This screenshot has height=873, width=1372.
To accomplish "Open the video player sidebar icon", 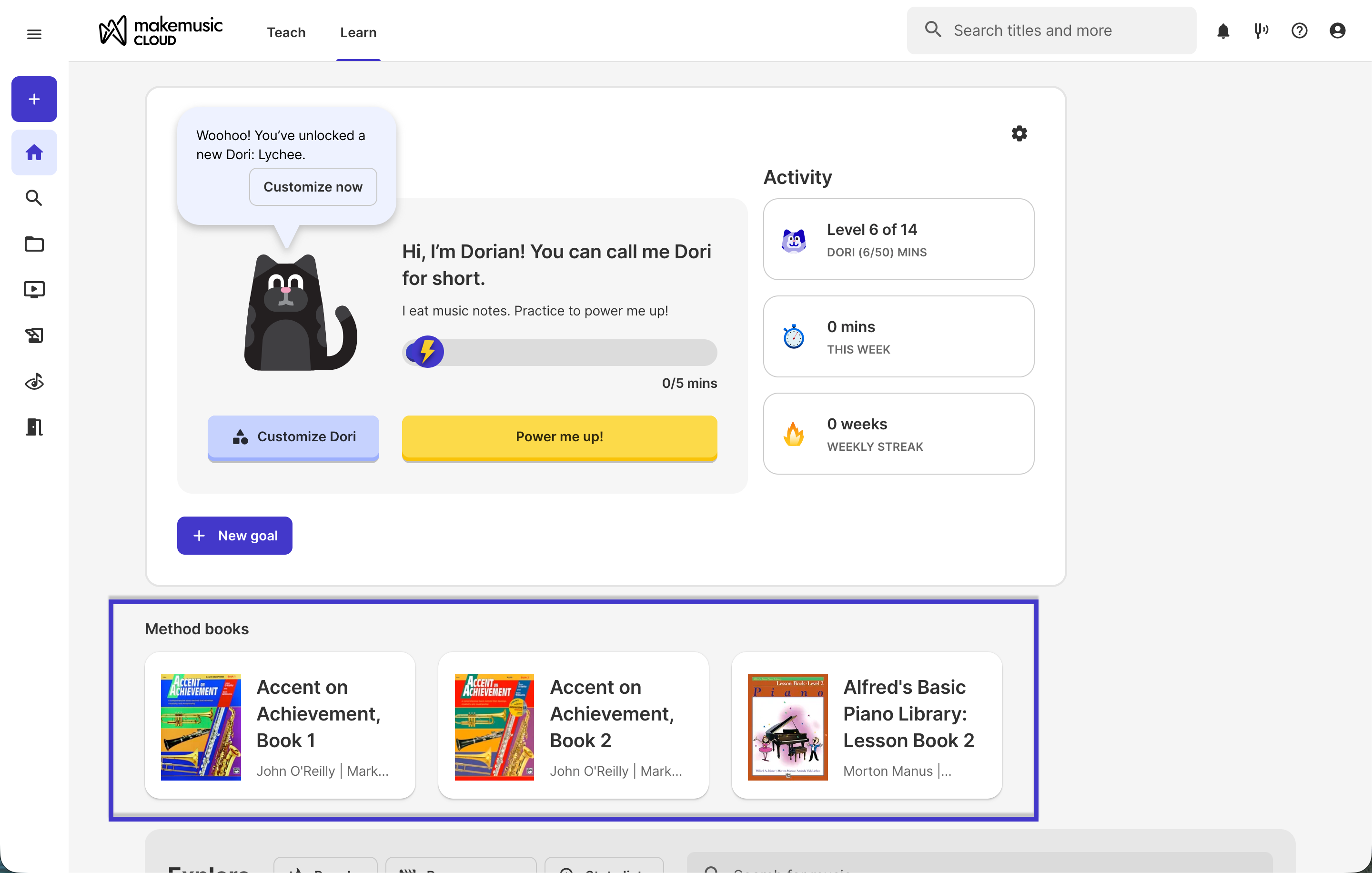I will 34,289.
